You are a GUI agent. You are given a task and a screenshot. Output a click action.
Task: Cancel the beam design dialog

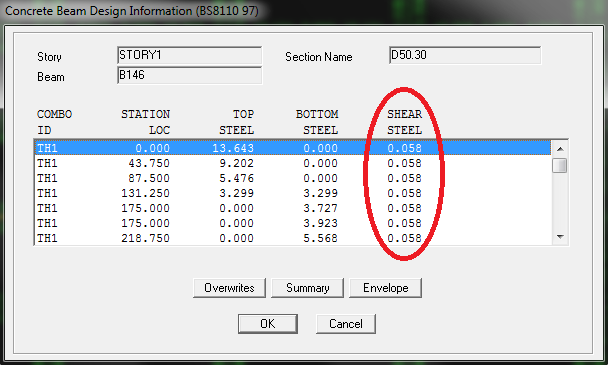tap(346, 323)
